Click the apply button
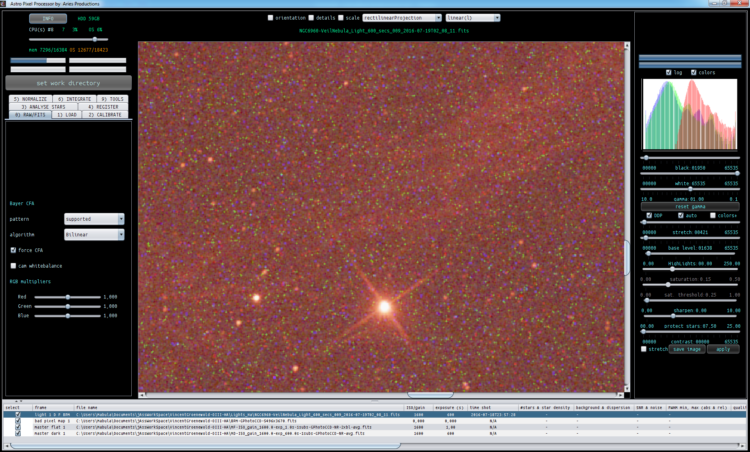This screenshot has height=452, width=750. (723, 349)
